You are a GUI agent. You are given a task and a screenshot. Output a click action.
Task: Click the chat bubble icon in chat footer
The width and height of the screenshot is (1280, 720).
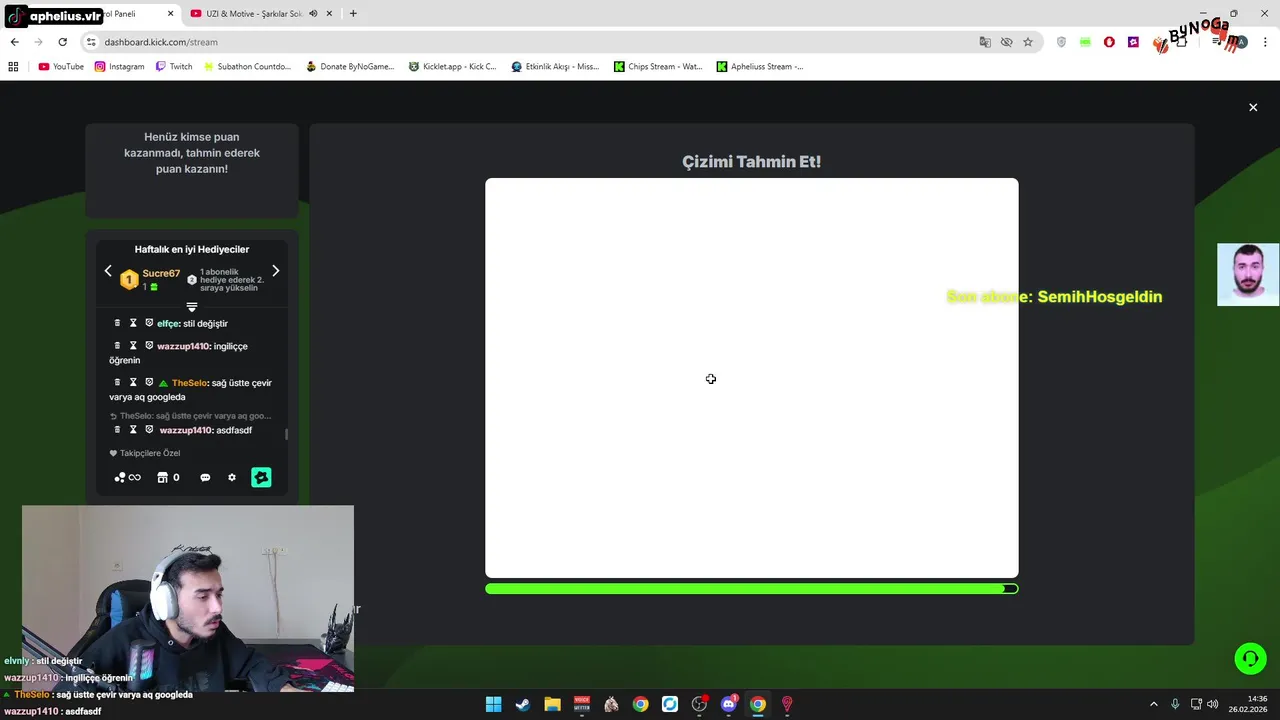click(x=205, y=478)
